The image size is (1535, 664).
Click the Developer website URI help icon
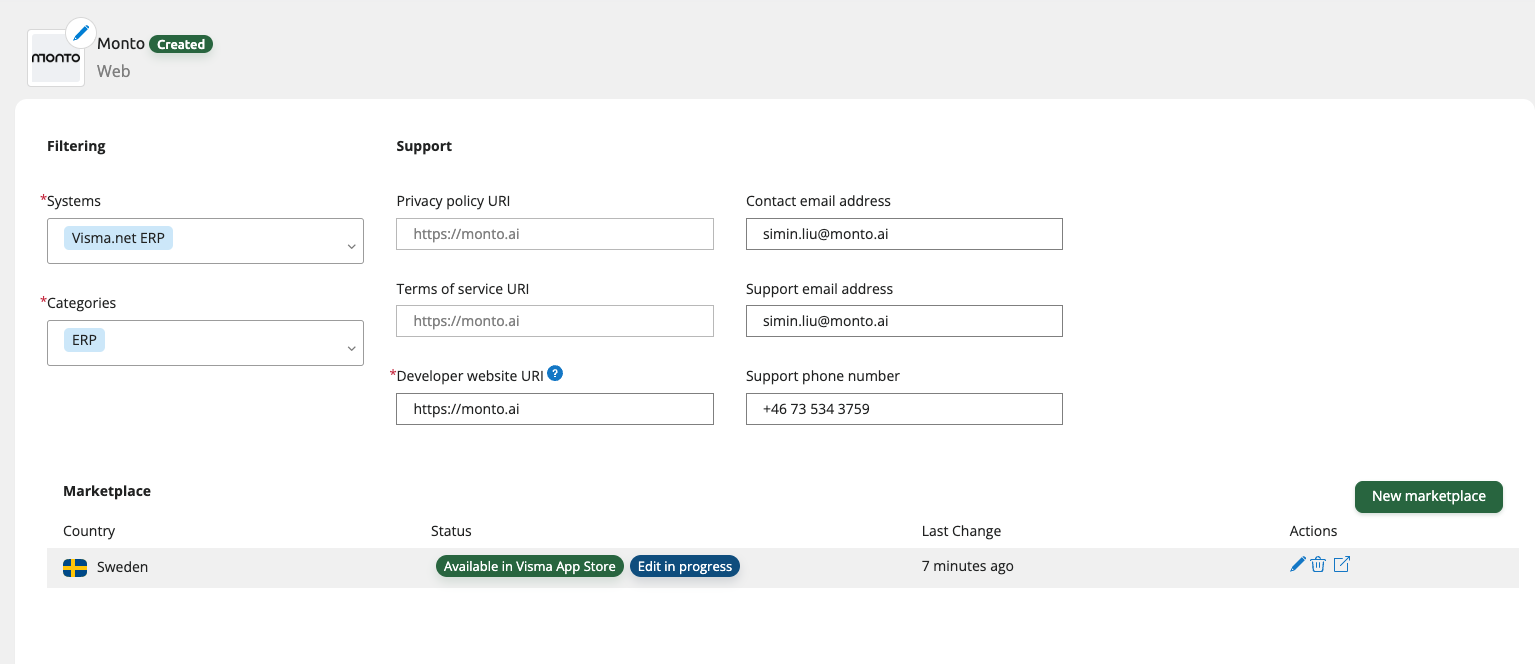(555, 374)
